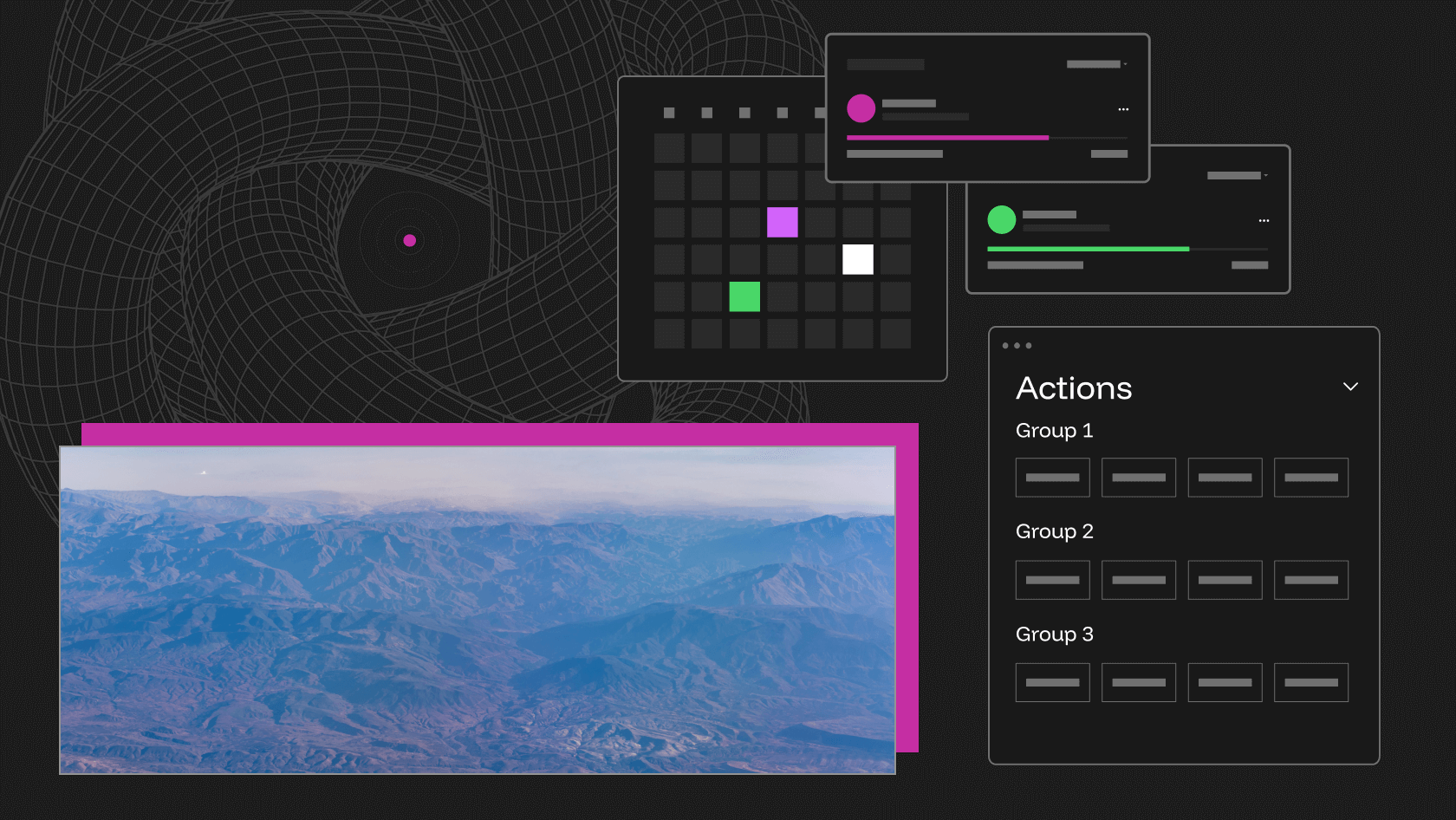
Task: Collapse the Actions panel with the chevron
Action: tap(1350, 387)
